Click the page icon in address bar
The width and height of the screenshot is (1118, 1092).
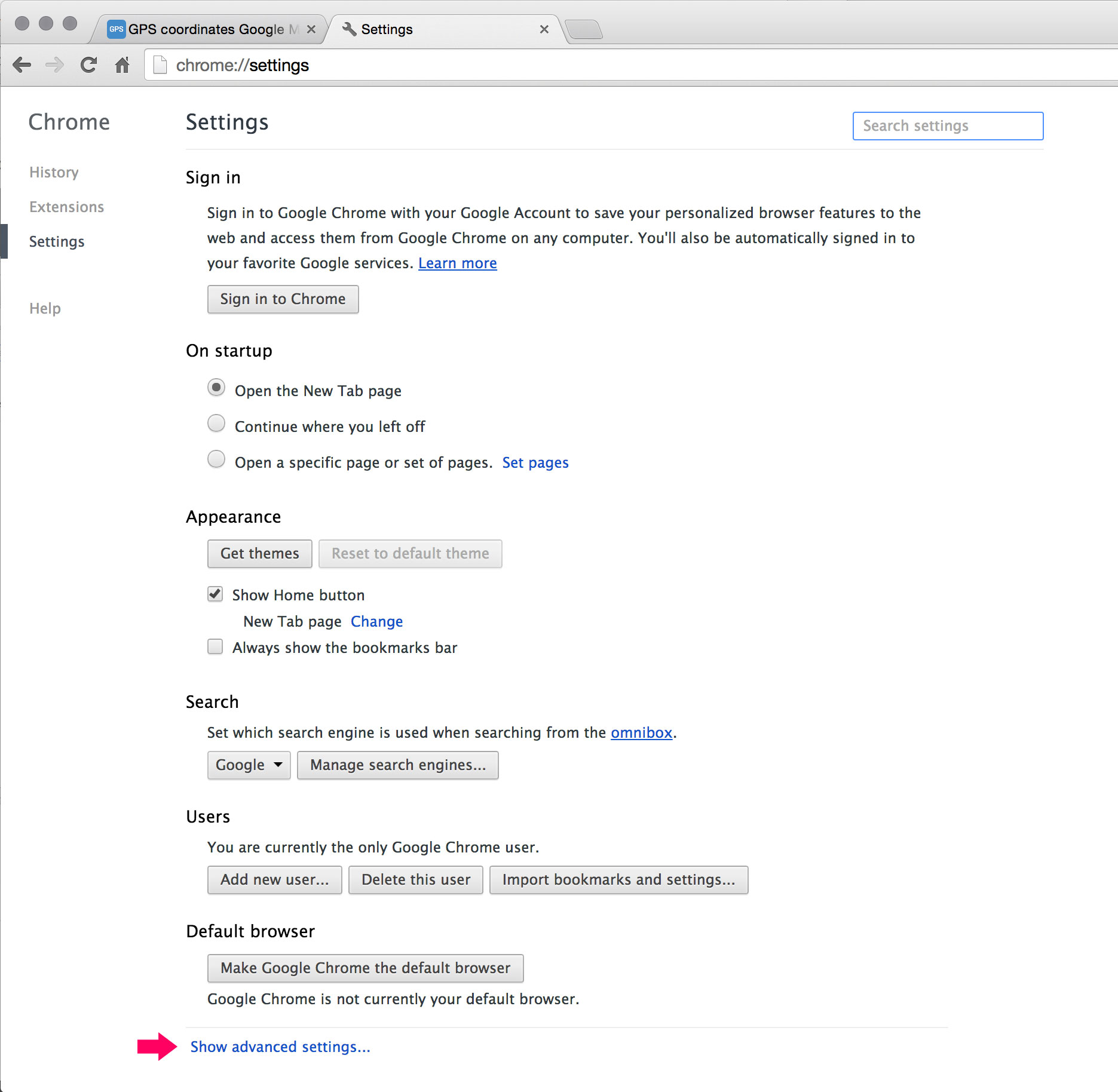160,65
